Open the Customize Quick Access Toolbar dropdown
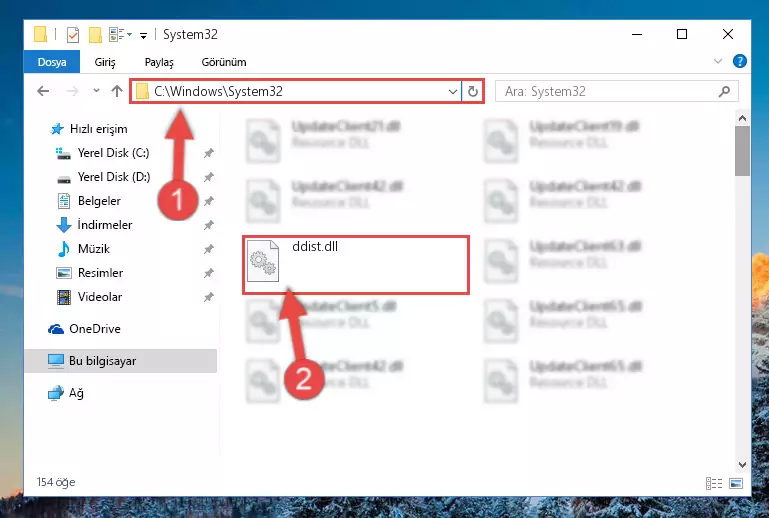 [143, 35]
